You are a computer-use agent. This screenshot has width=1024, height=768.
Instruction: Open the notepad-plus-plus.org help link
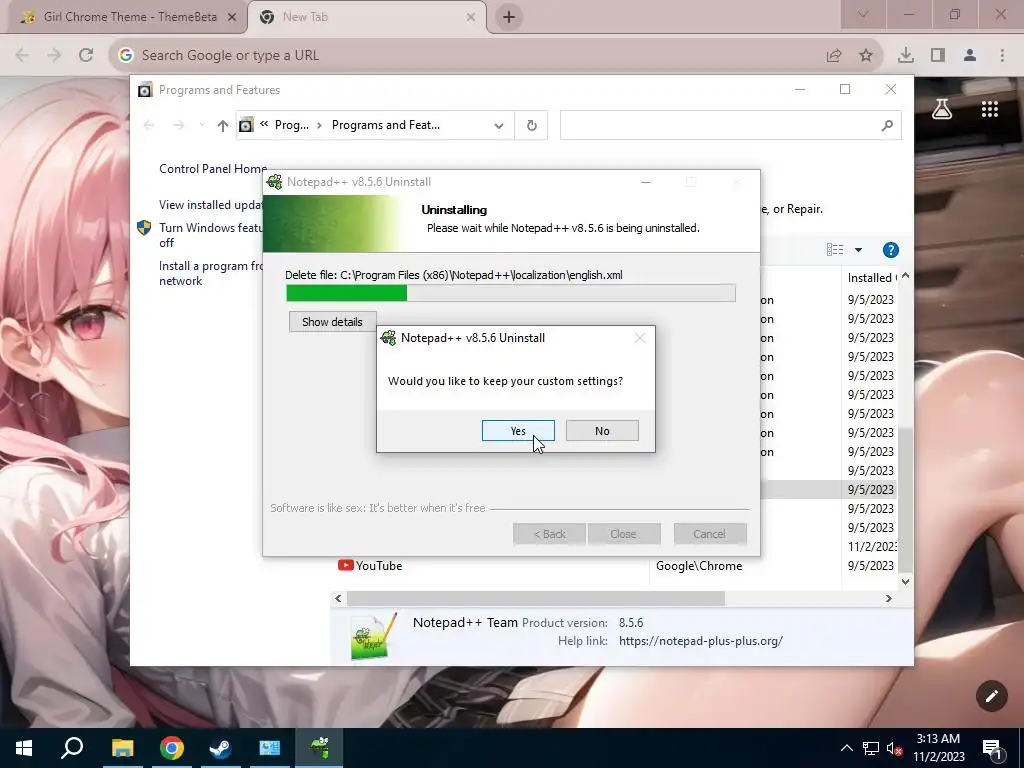click(x=701, y=641)
